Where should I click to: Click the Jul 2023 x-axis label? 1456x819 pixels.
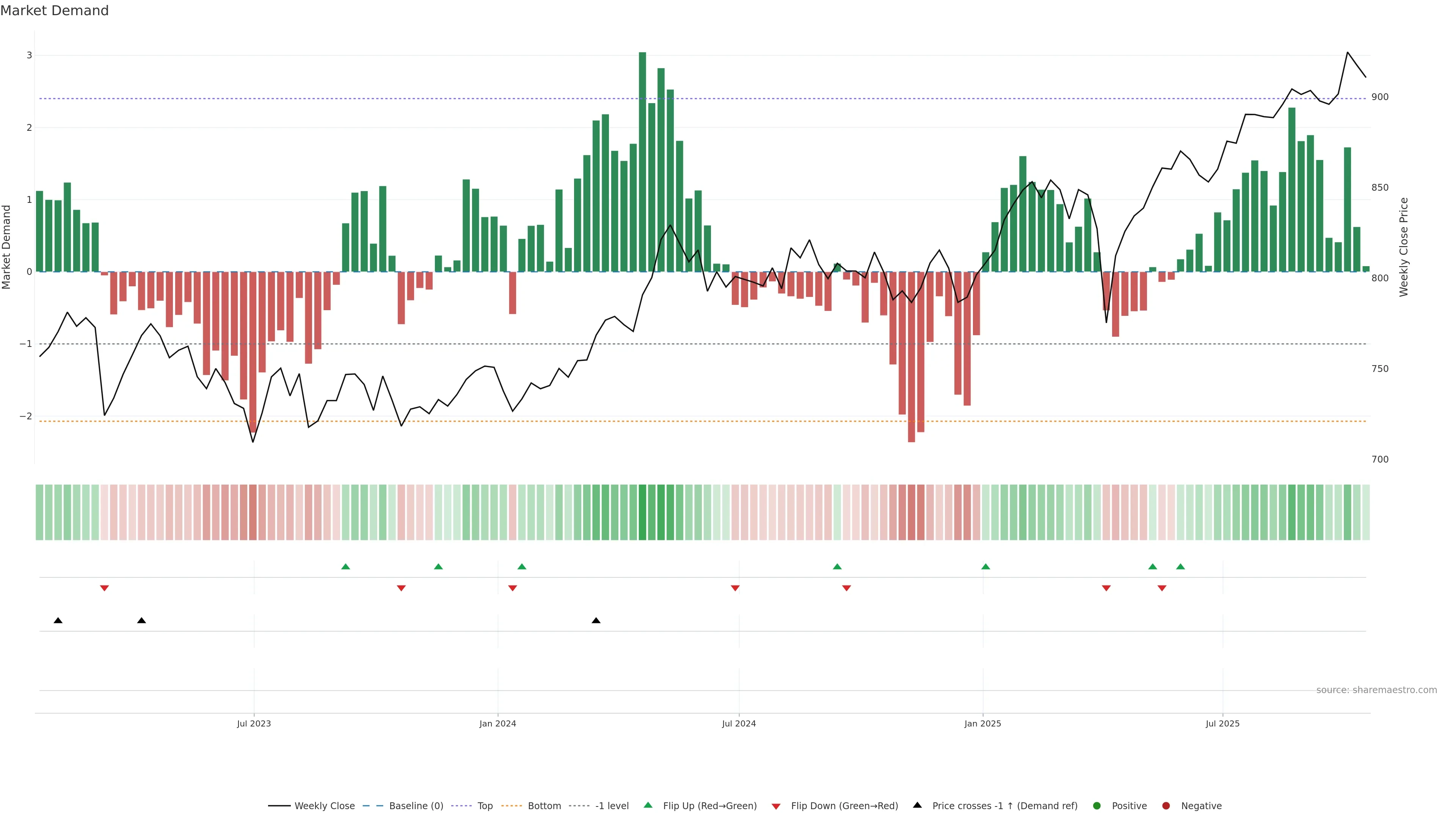254,723
